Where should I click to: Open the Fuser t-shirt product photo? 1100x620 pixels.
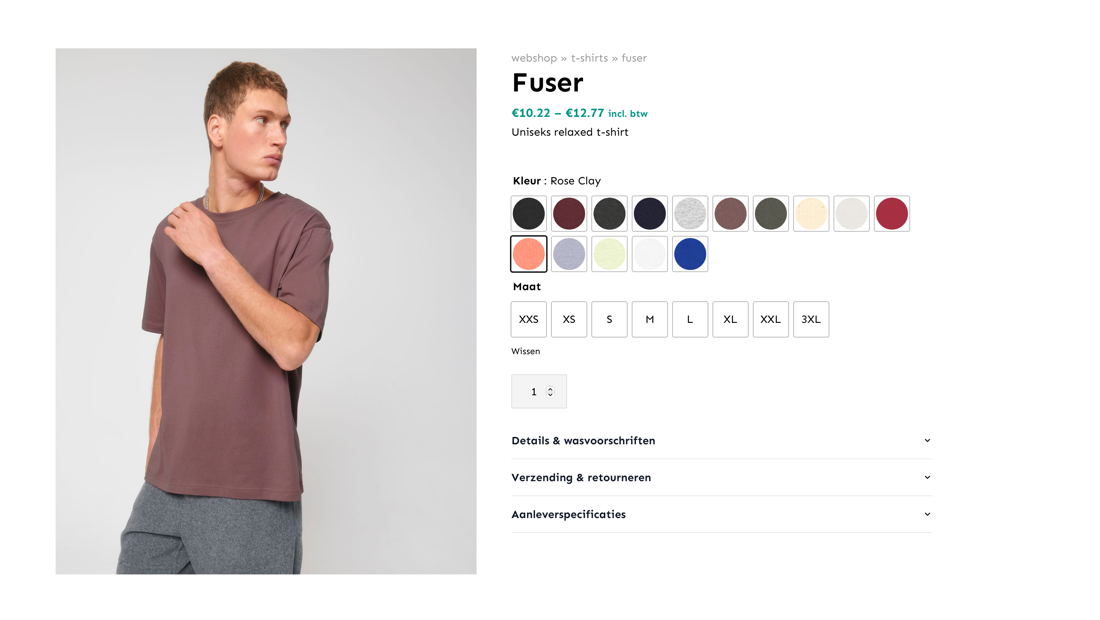click(x=266, y=311)
